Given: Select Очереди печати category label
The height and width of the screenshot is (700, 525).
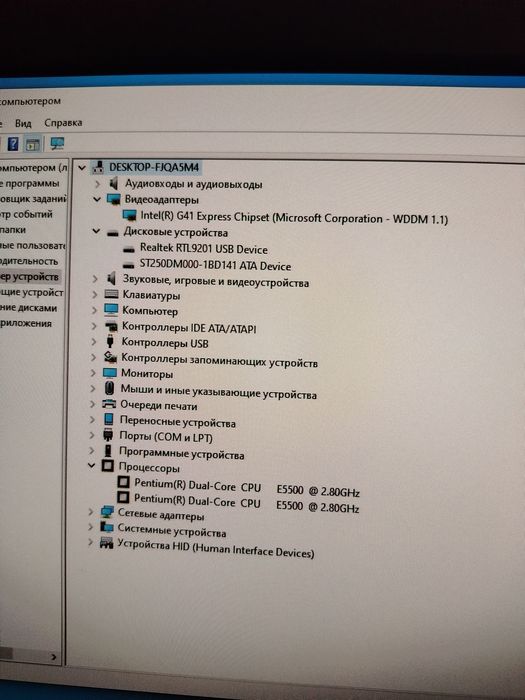Looking at the screenshot, I should tap(158, 405).
